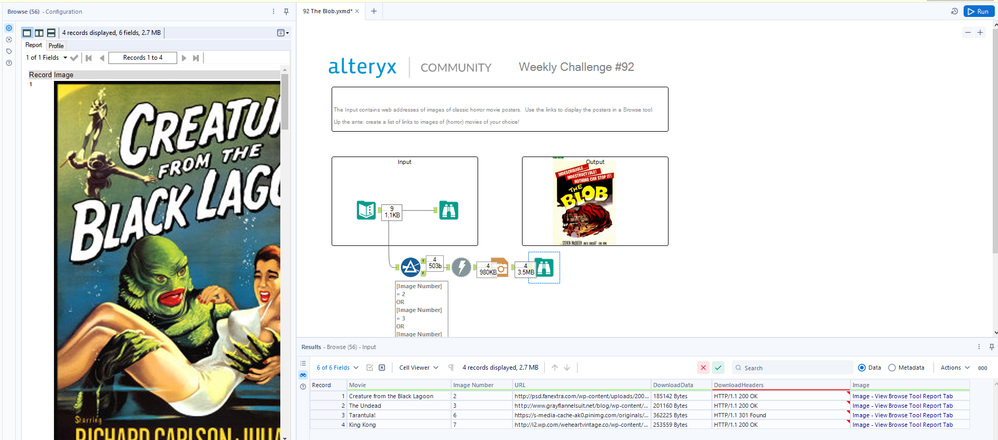Focus the Results Search field
The image size is (998, 440).
(792, 367)
